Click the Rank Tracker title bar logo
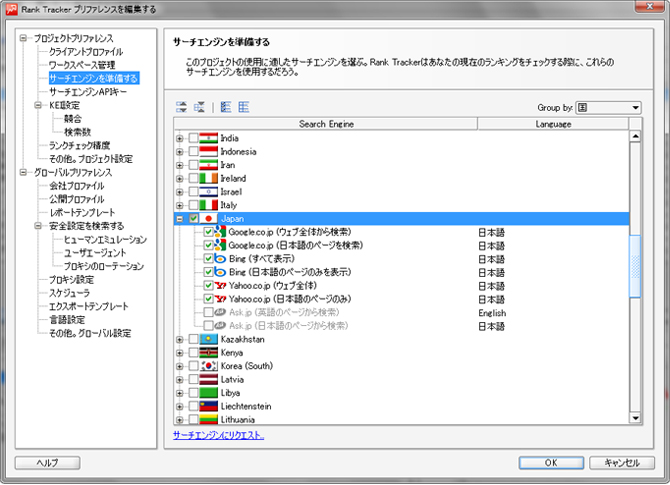 (12, 9)
